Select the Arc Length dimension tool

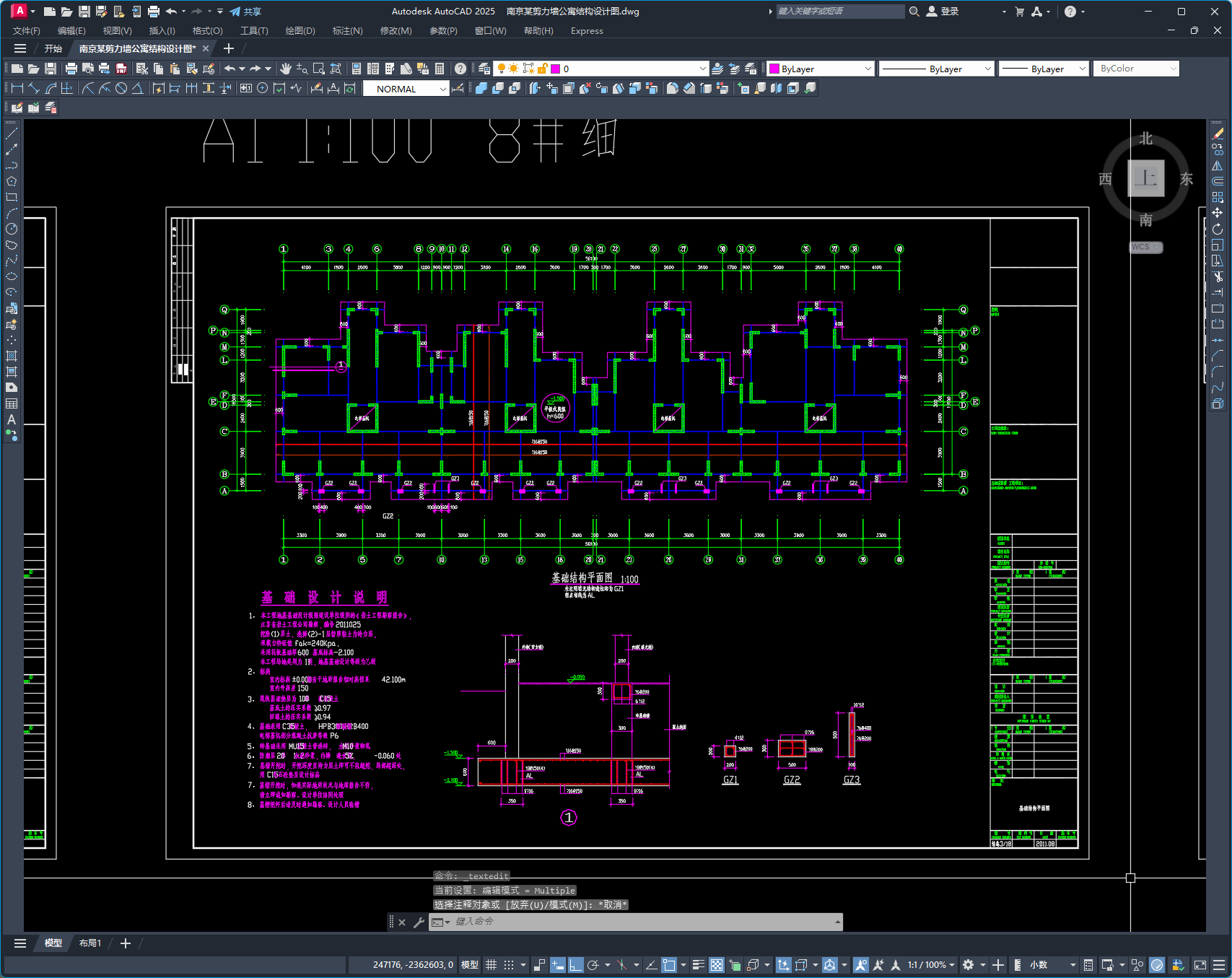pyautogui.click(x=51, y=88)
